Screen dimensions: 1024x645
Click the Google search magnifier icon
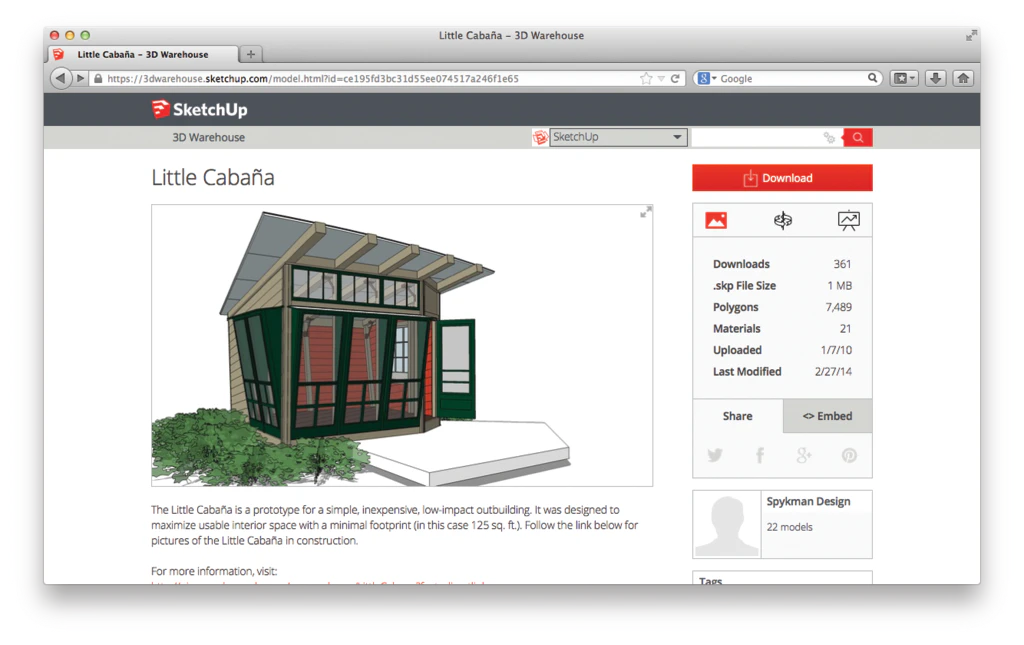[872, 78]
